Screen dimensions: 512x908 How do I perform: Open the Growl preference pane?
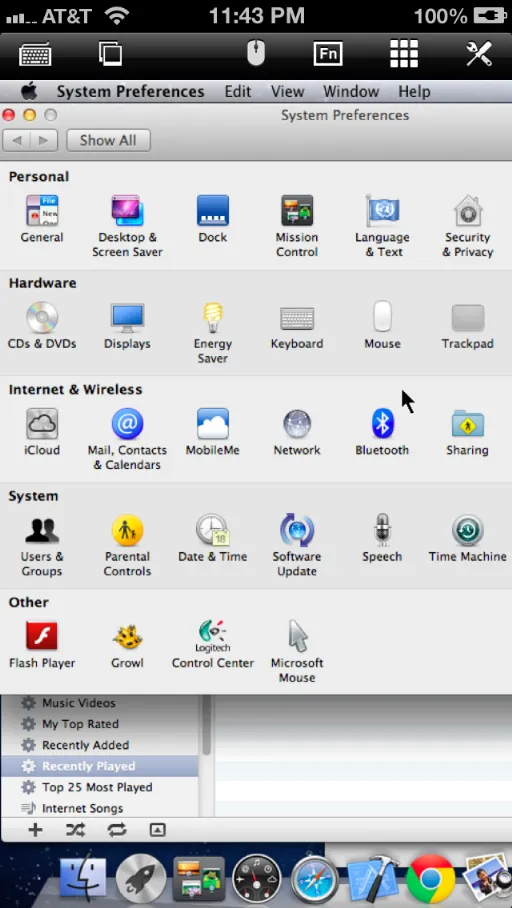(x=127, y=645)
